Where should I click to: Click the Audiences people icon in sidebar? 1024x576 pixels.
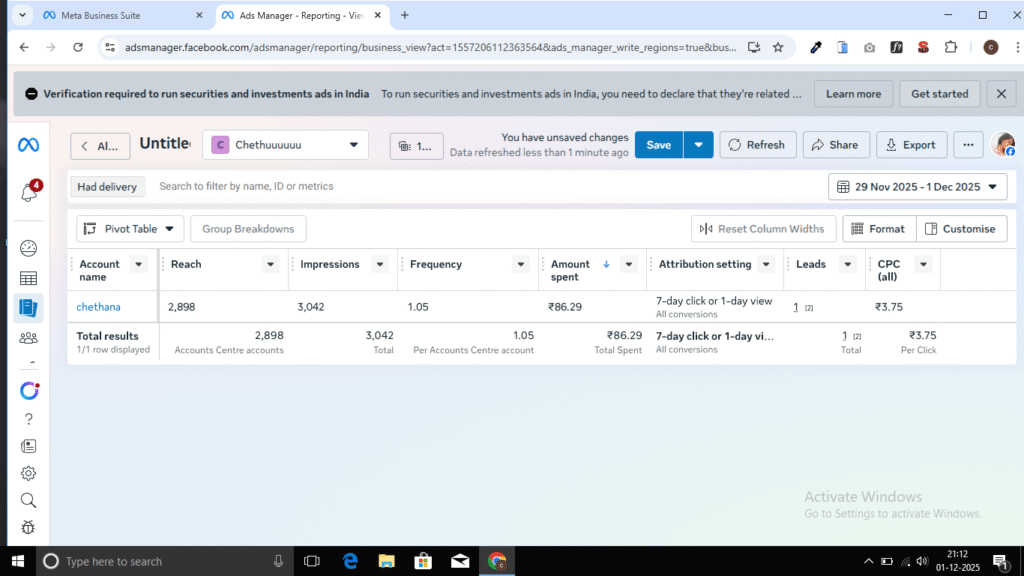[28, 338]
